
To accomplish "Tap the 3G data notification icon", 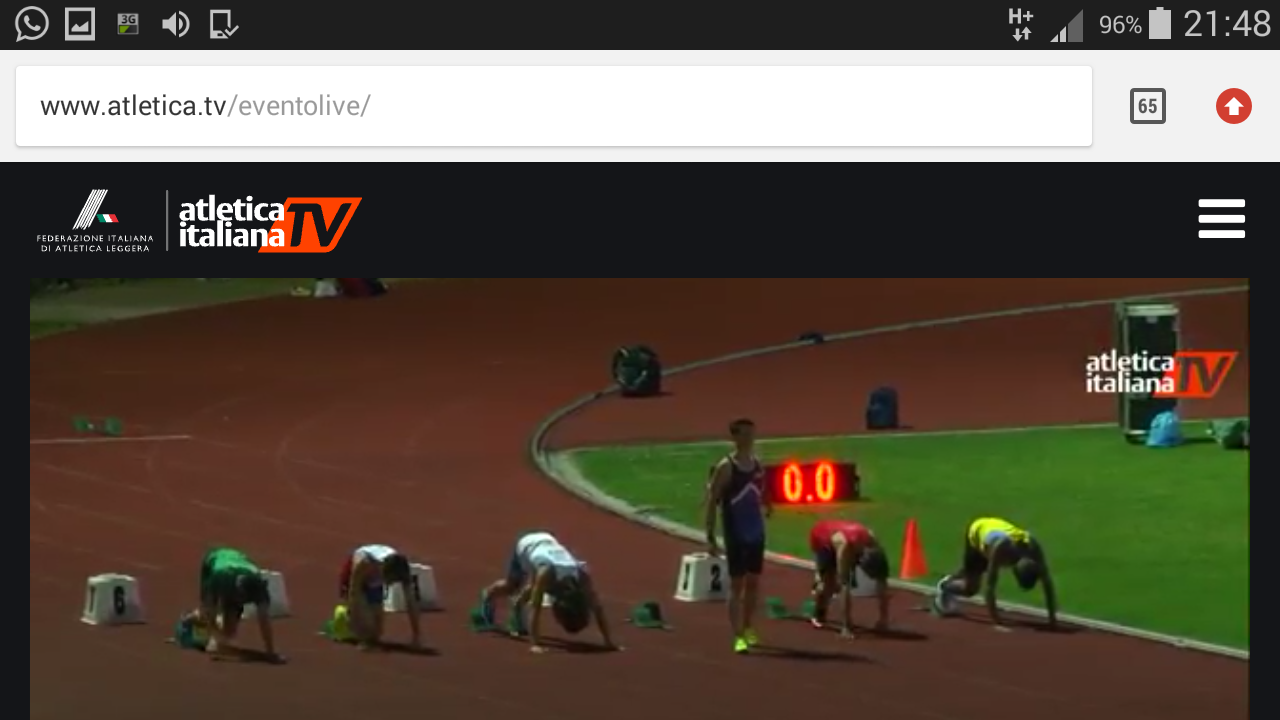I will 128,24.
